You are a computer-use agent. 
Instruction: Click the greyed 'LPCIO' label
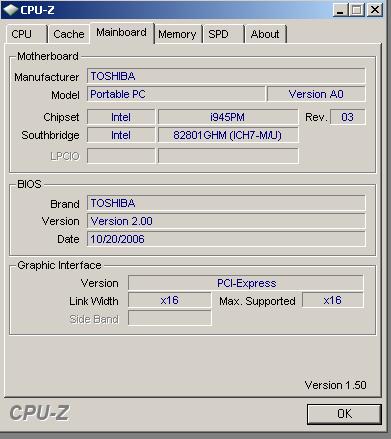pyautogui.click(x=65, y=156)
